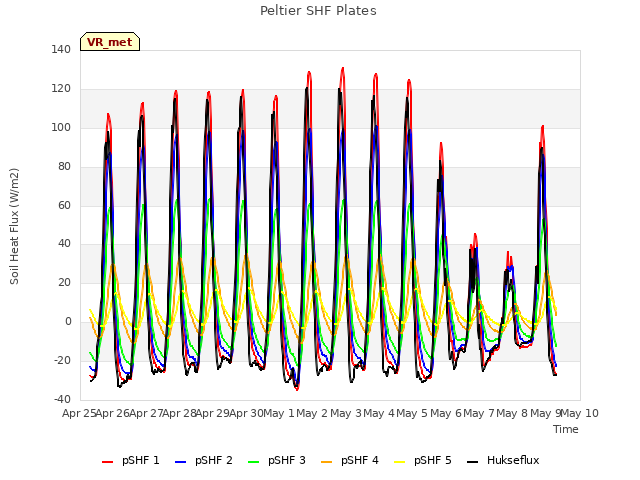Select the Hukseflux legend label
Screen dimensions: 640x480
(513, 460)
